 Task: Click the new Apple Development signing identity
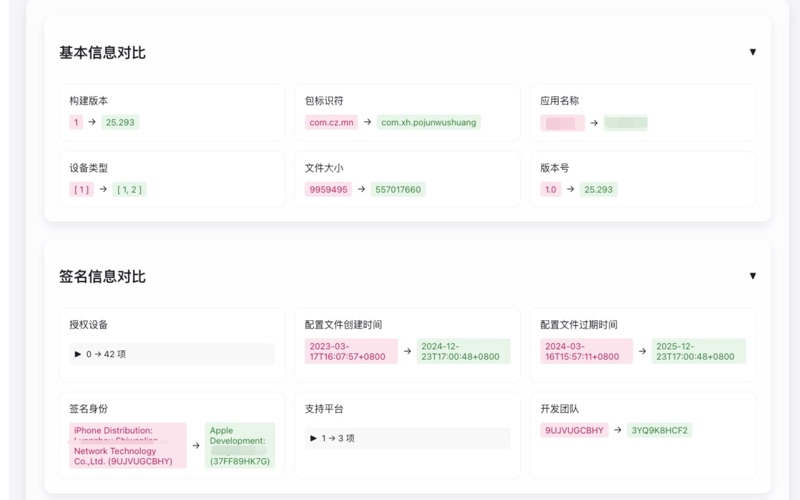[x=239, y=446]
